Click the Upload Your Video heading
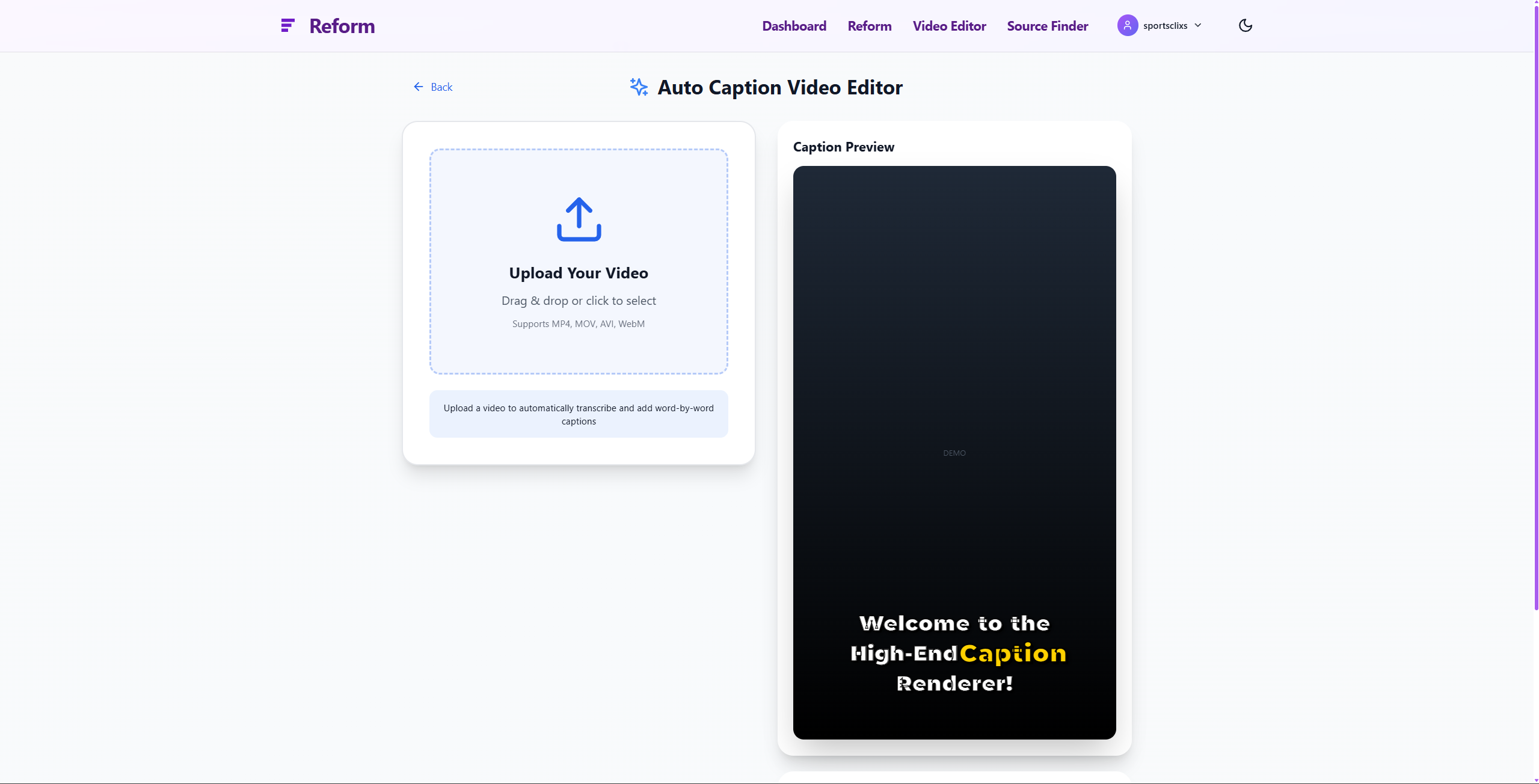Screen dimensions: 1539x784 pyautogui.click(x=578, y=273)
